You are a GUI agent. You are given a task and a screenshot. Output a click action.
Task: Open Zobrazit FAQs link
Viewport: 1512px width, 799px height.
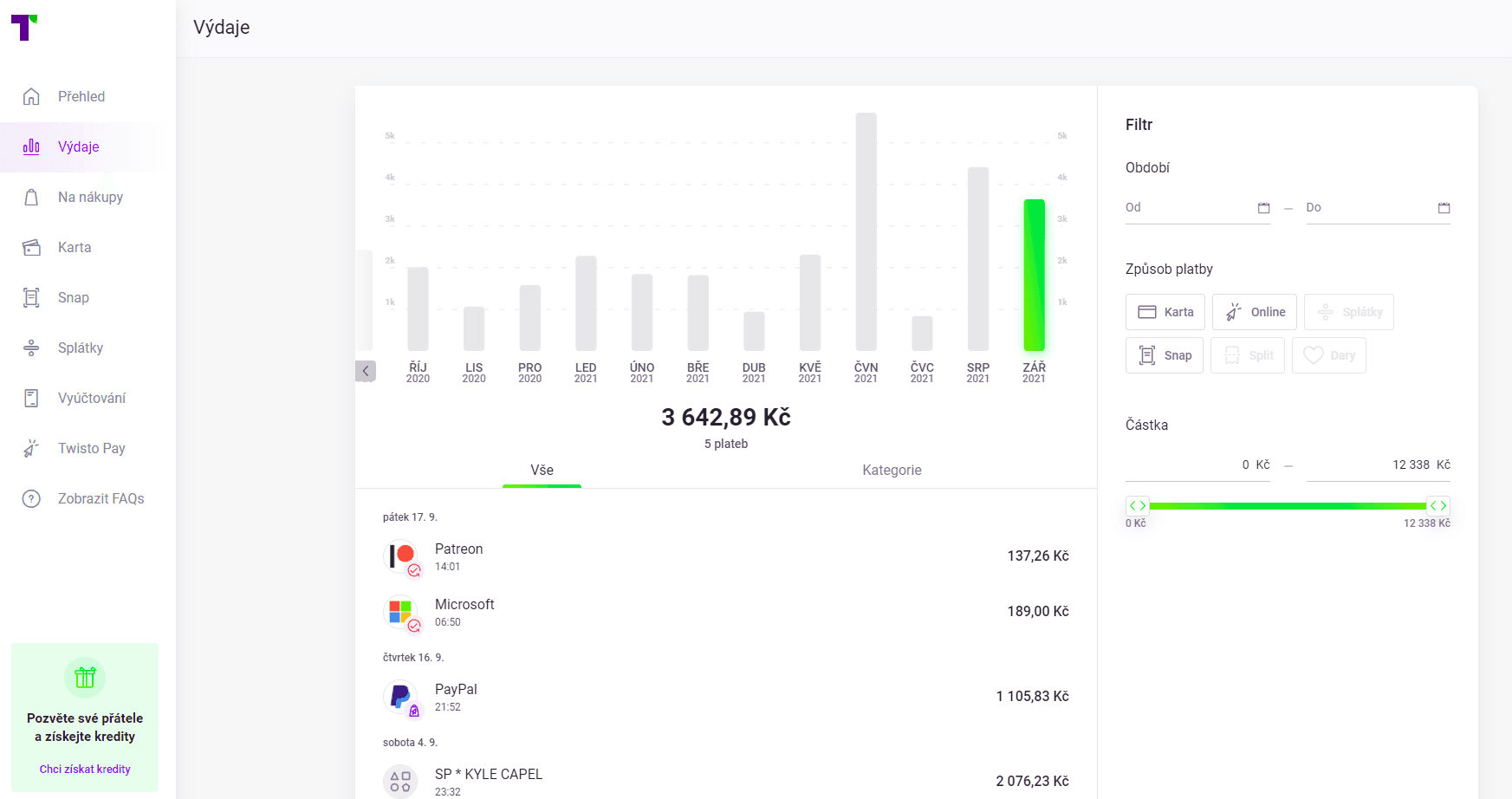click(x=101, y=498)
